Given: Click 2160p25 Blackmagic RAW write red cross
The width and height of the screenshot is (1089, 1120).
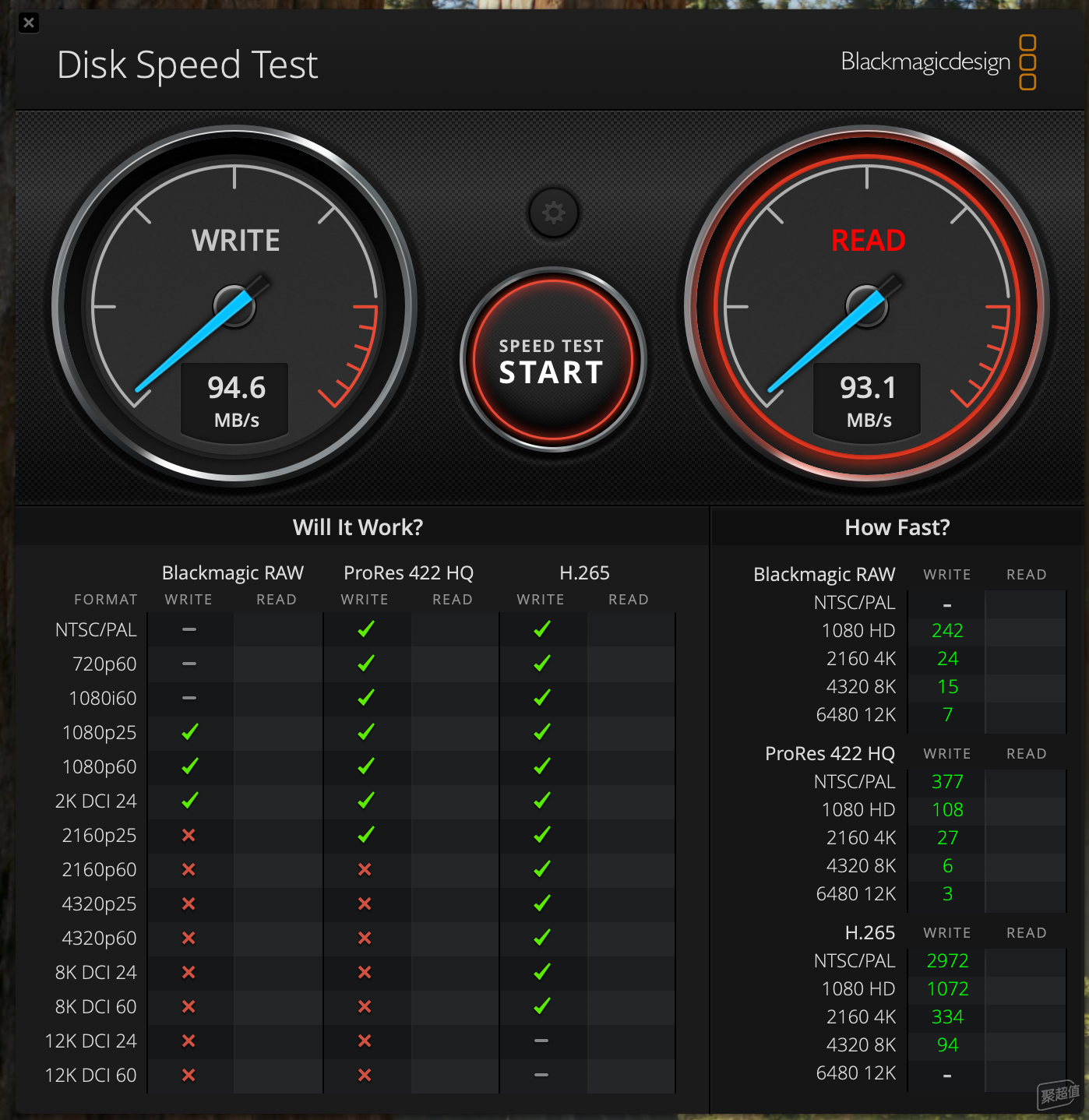Looking at the screenshot, I should point(189,835).
